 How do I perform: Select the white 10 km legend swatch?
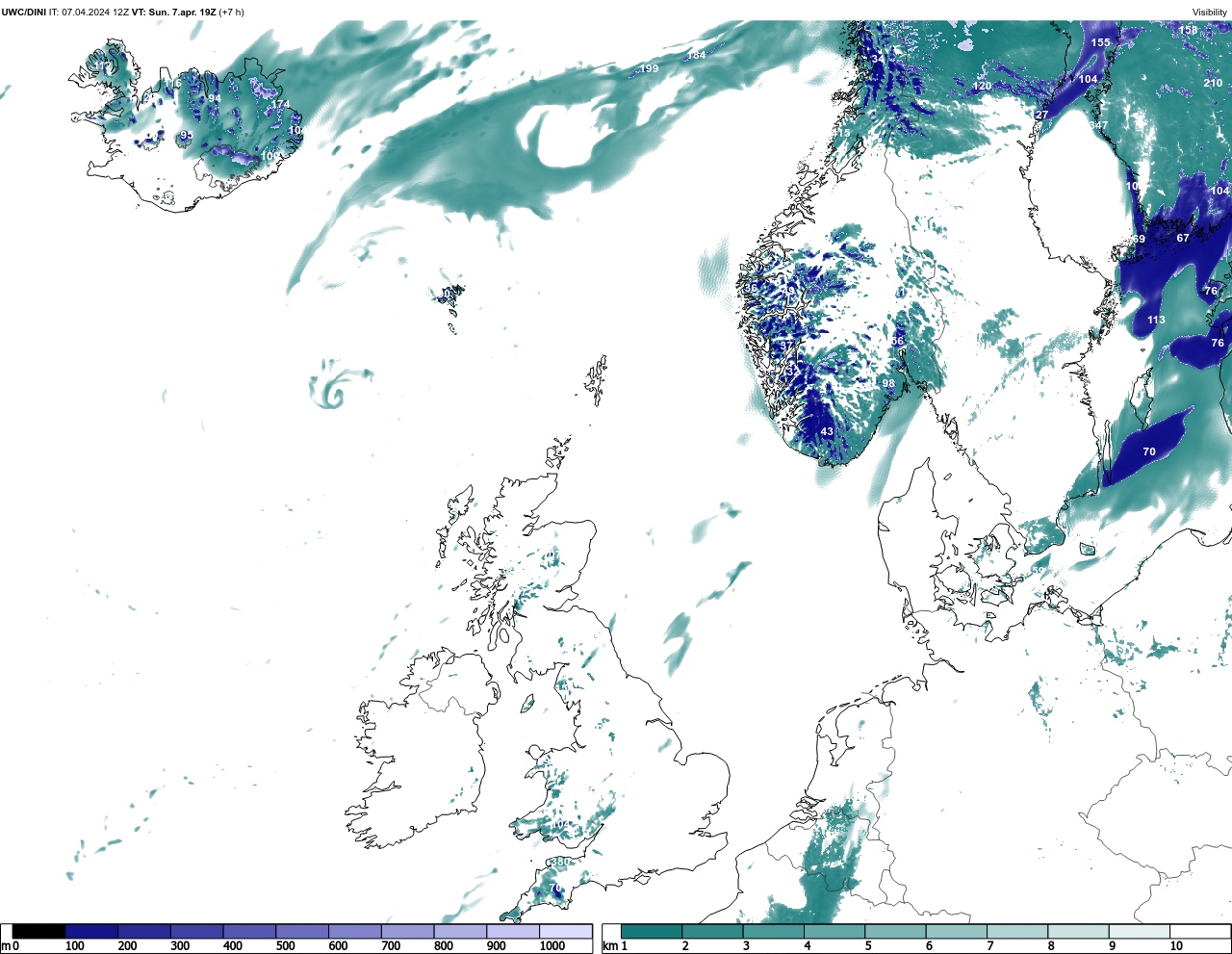pos(1200,932)
